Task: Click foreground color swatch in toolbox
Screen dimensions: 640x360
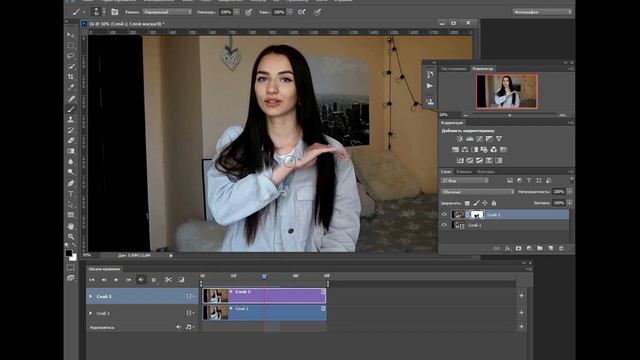Action: coord(69,253)
